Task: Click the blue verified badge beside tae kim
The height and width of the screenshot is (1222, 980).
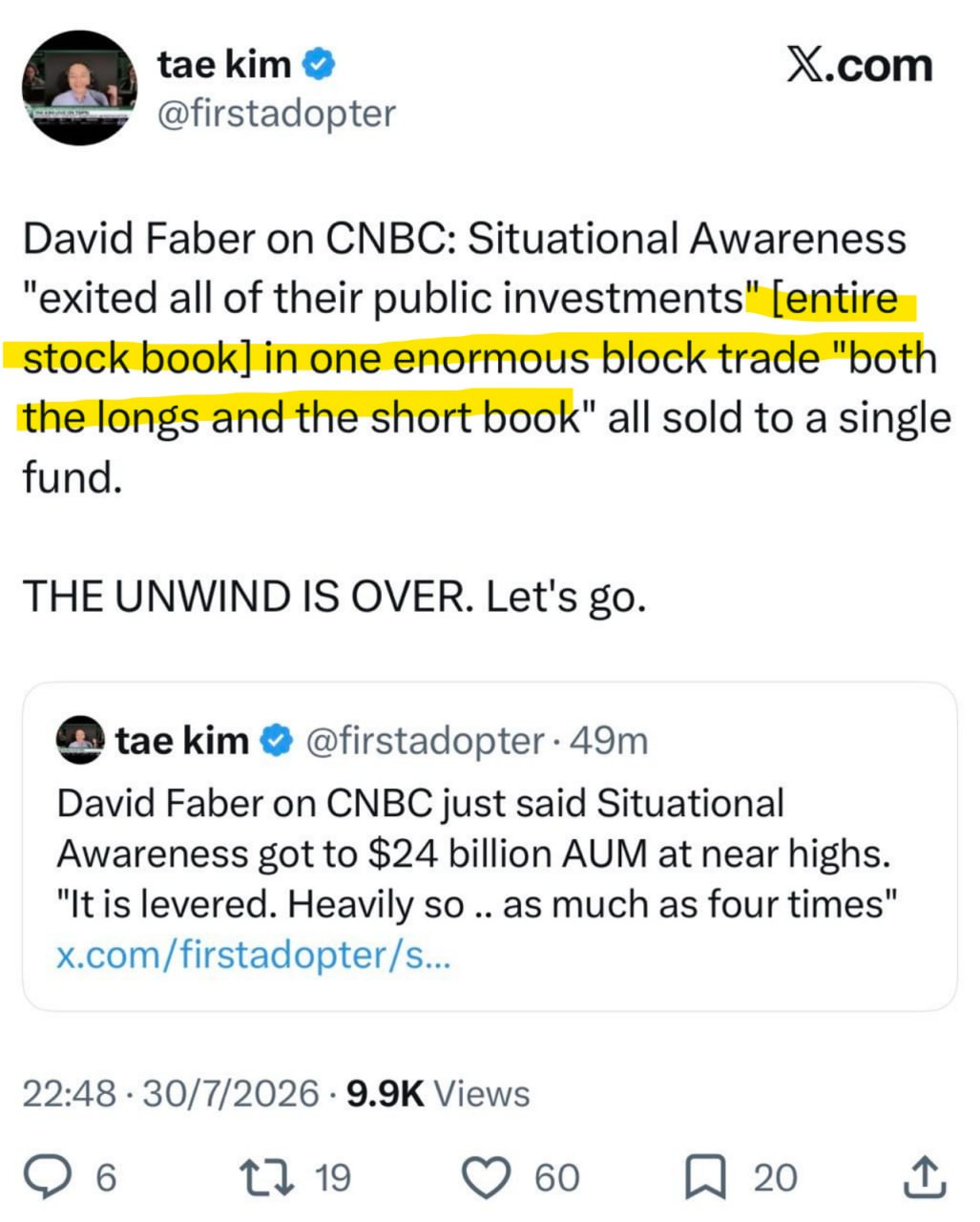Action: coord(319,65)
